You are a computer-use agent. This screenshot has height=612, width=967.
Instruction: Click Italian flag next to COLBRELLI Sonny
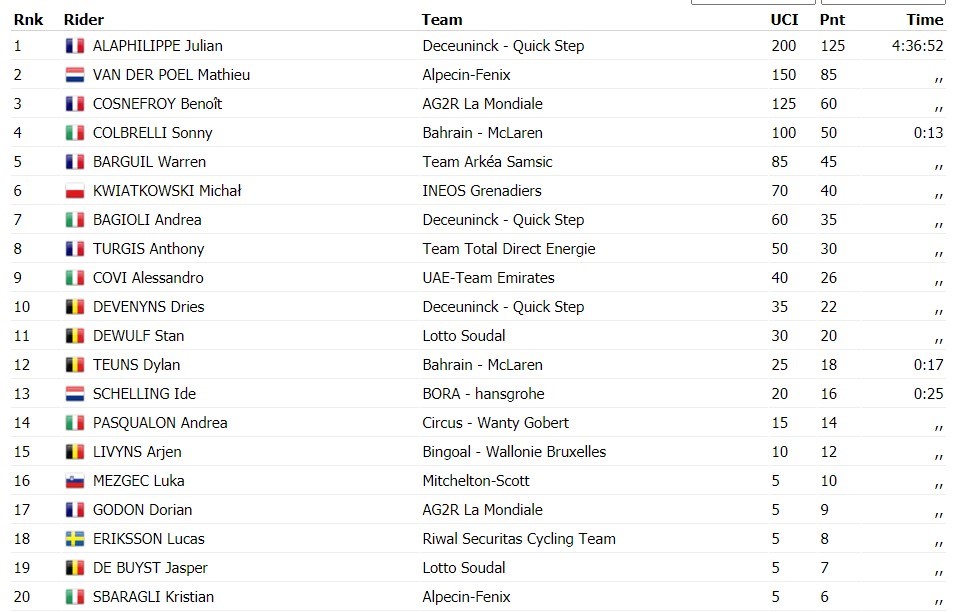click(75, 133)
